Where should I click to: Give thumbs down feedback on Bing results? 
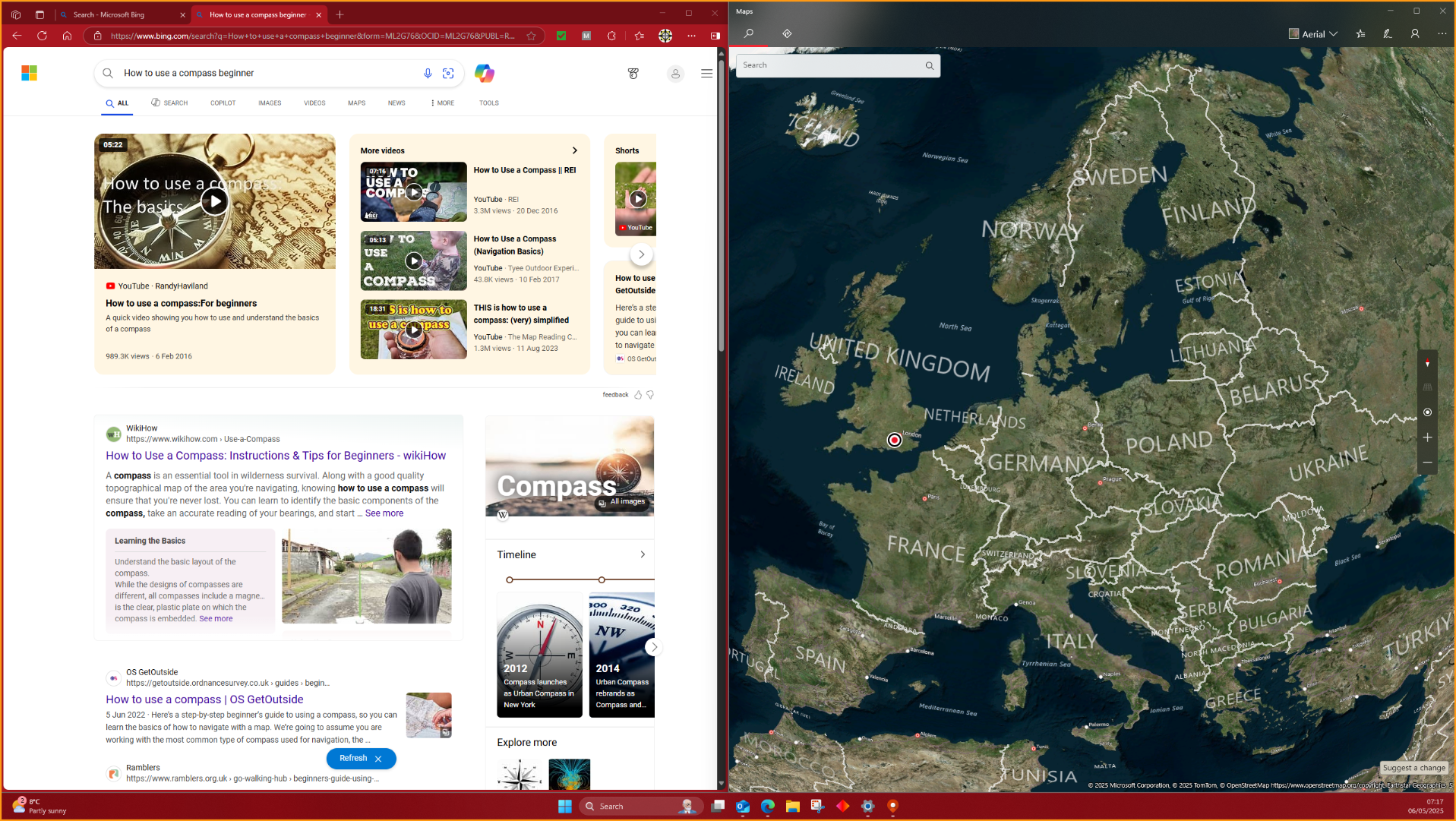coord(650,395)
